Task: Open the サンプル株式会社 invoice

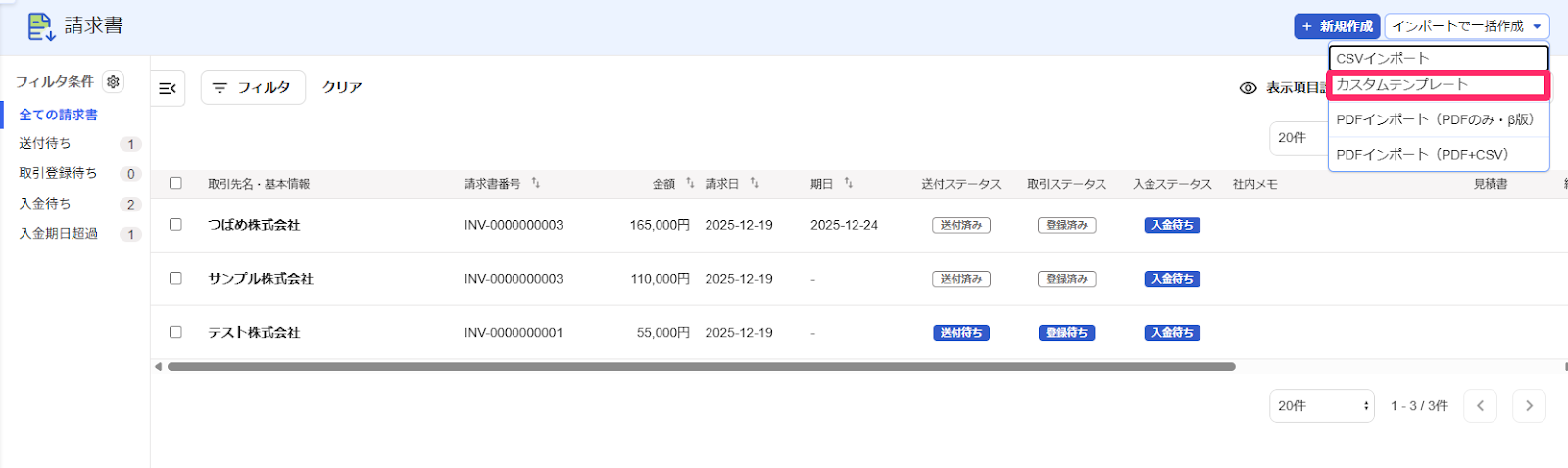Action: [x=261, y=279]
